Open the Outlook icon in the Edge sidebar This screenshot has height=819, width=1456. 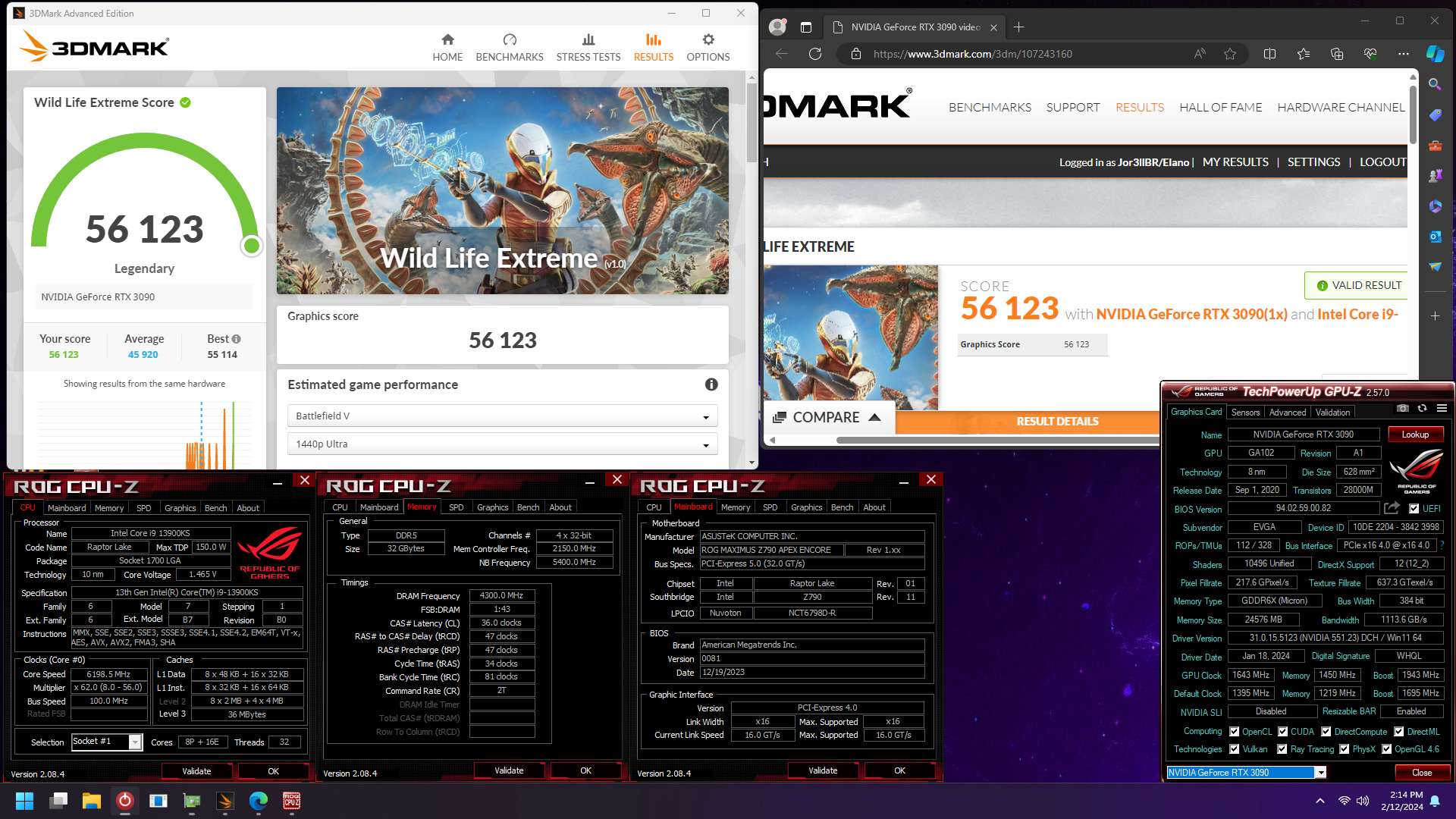click(x=1435, y=237)
